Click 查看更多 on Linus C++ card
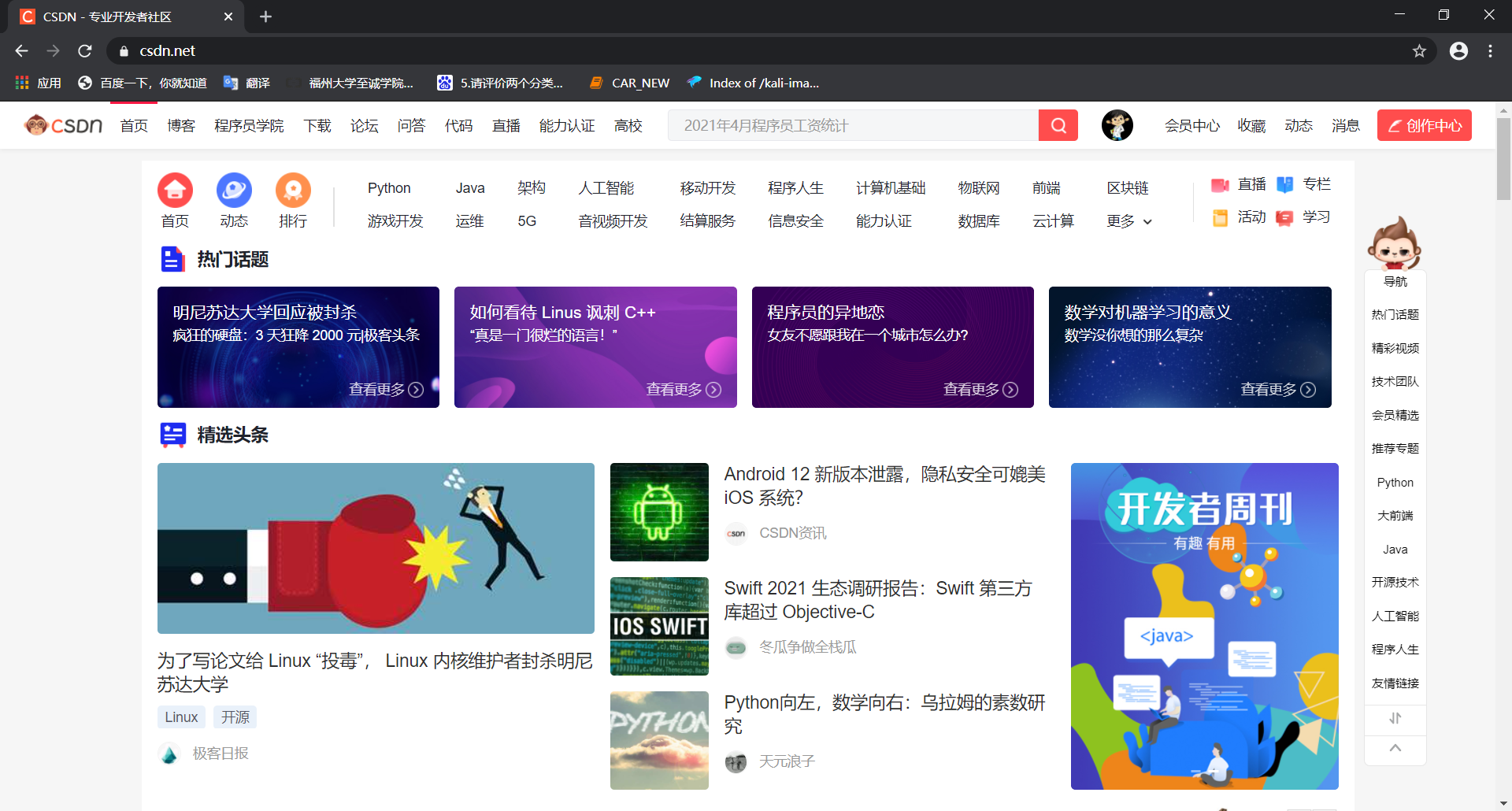The image size is (1512, 811). point(683,389)
